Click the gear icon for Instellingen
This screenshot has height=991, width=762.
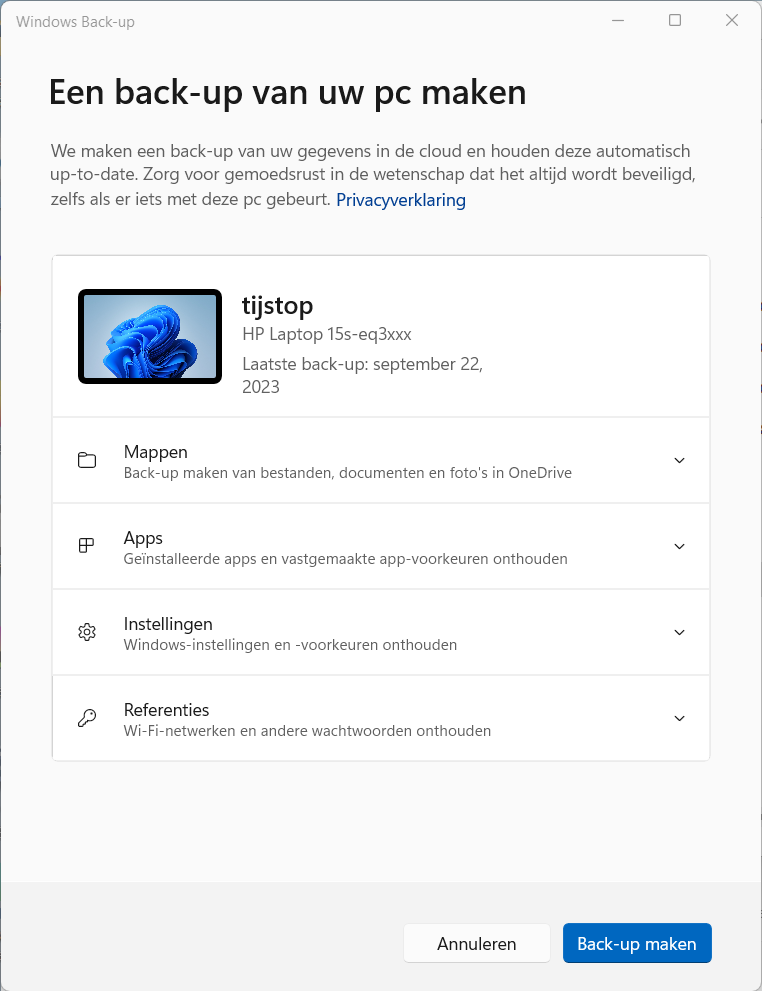click(87, 632)
